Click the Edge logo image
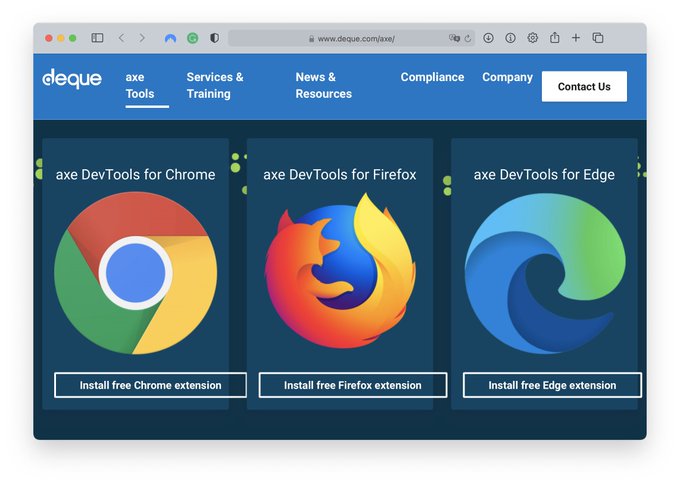 click(x=545, y=273)
